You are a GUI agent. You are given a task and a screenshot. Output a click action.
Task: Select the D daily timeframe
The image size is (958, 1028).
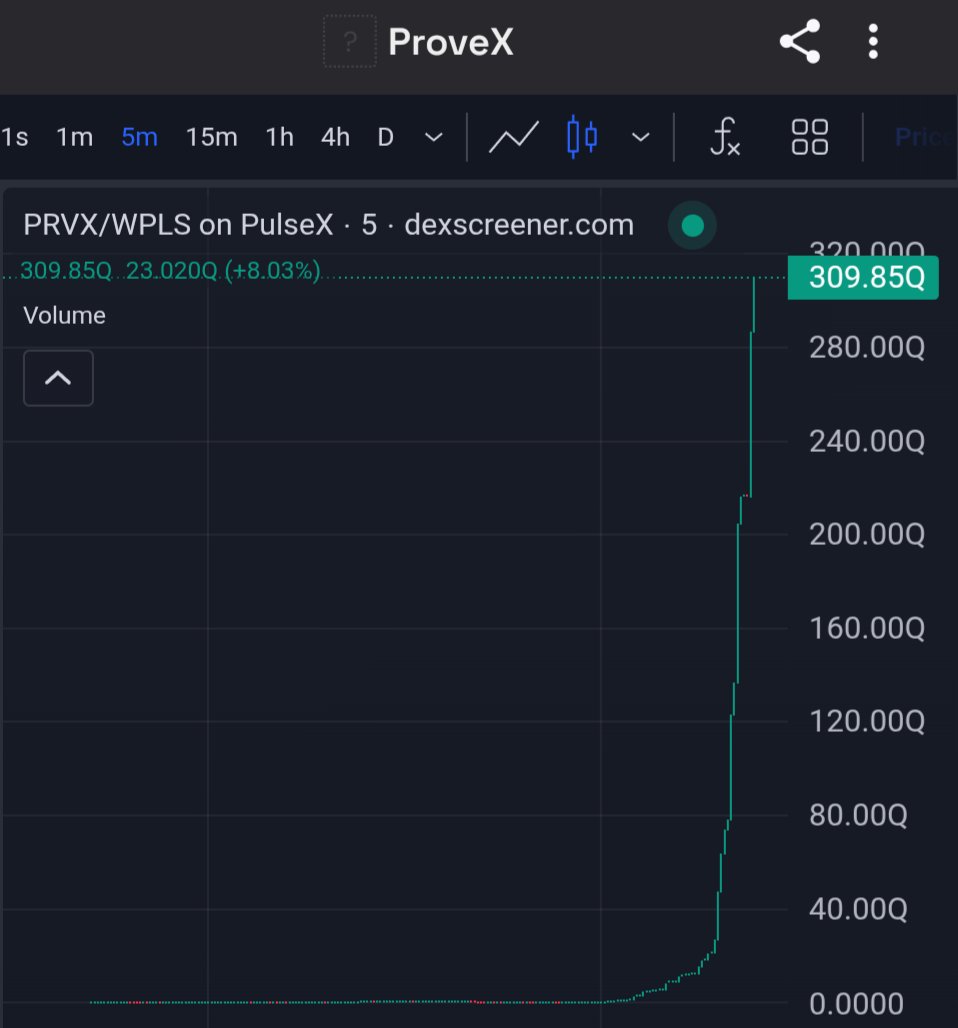[386, 138]
